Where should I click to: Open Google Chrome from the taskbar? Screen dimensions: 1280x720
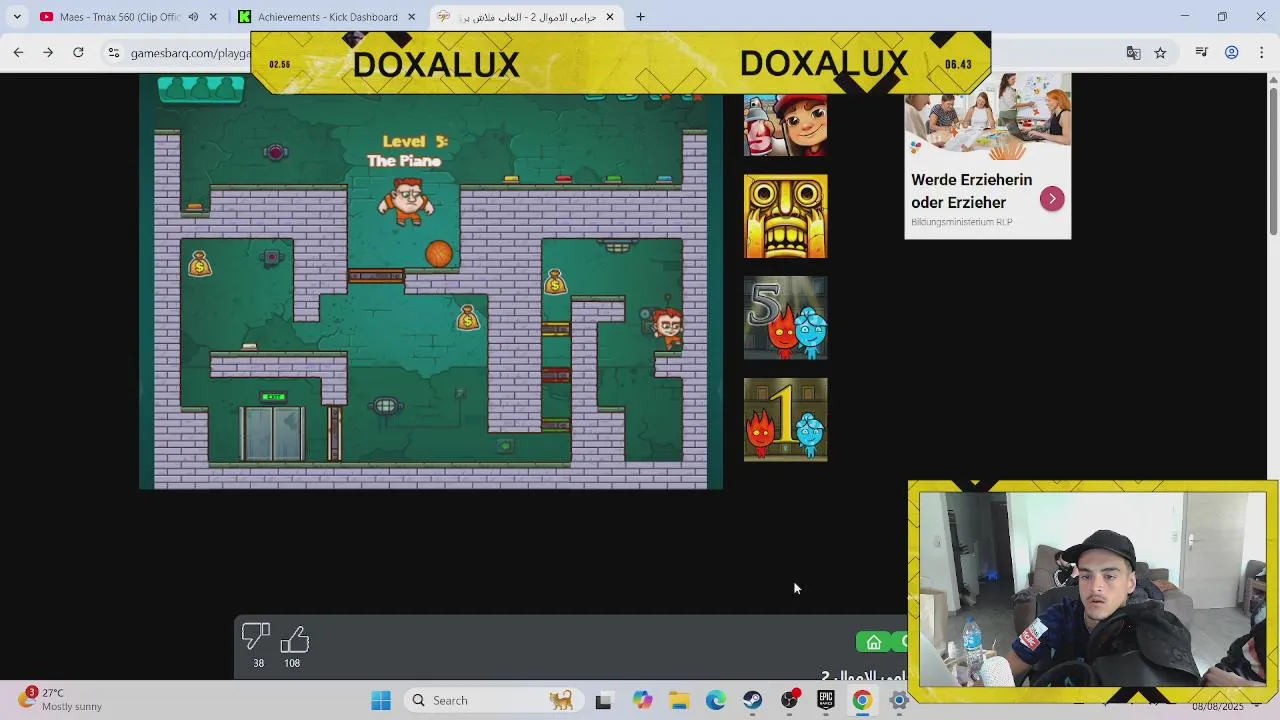tap(862, 701)
